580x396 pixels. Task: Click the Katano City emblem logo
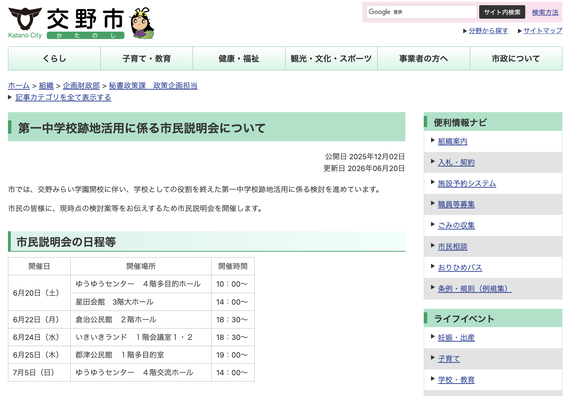tap(25, 19)
